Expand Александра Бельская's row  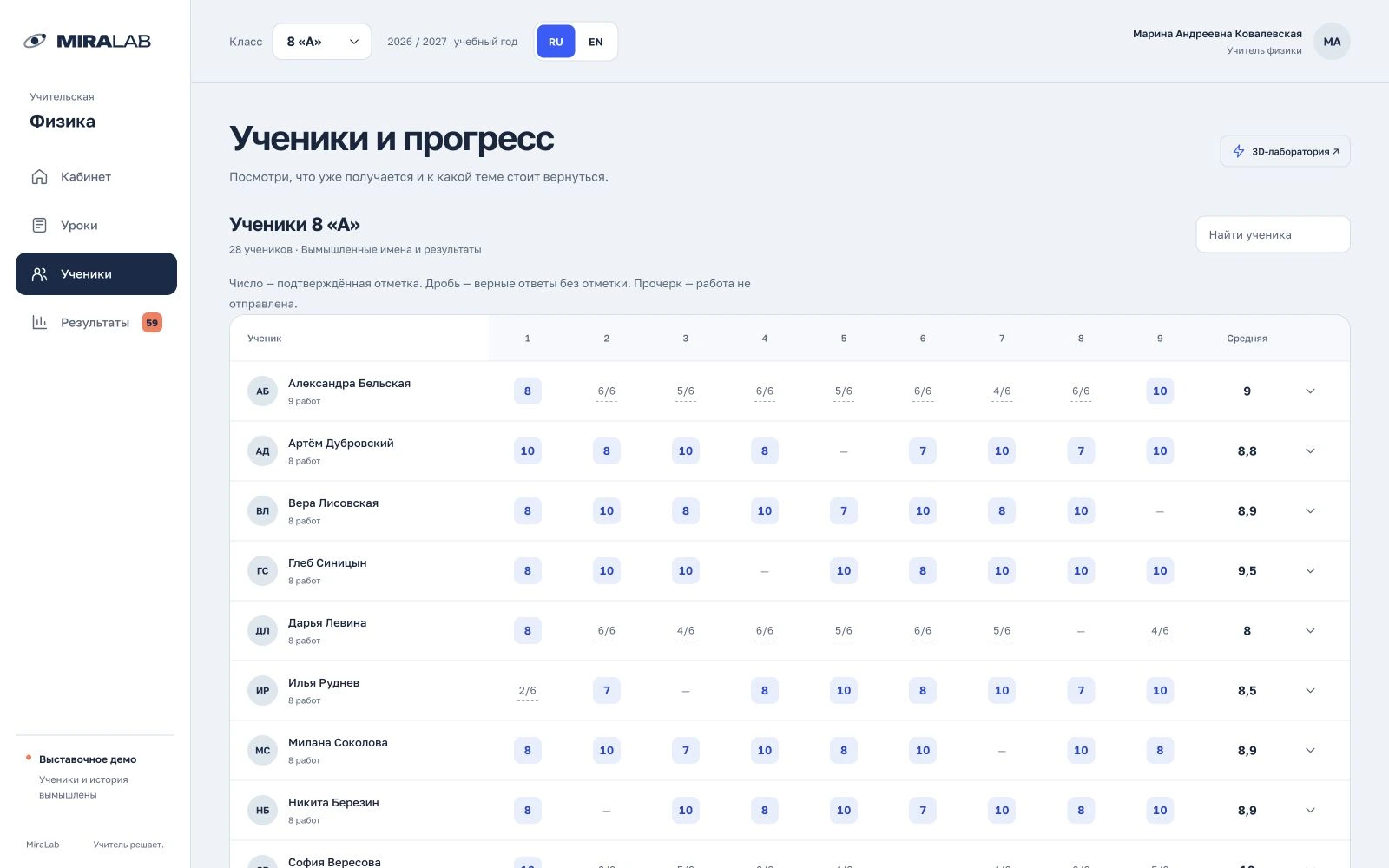click(x=1310, y=391)
